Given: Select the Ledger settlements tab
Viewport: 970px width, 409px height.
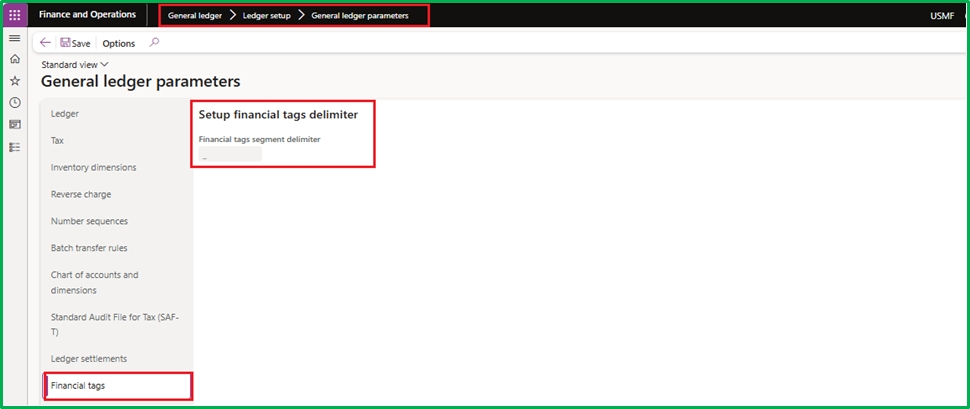Looking at the screenshot, I should pyautogui.click(x=89, y=358).
